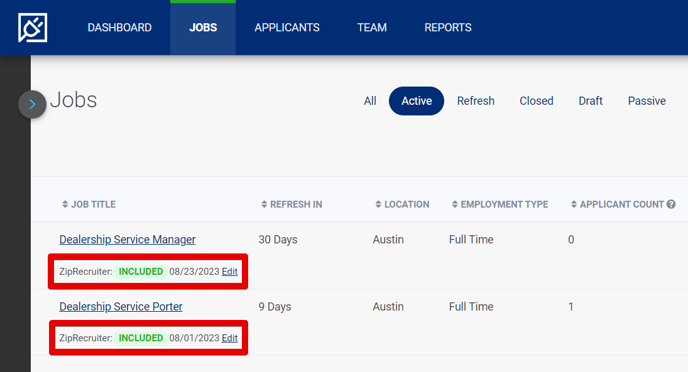
Task: Click the '9 Days' refresh value
Action: pos(275,307)
